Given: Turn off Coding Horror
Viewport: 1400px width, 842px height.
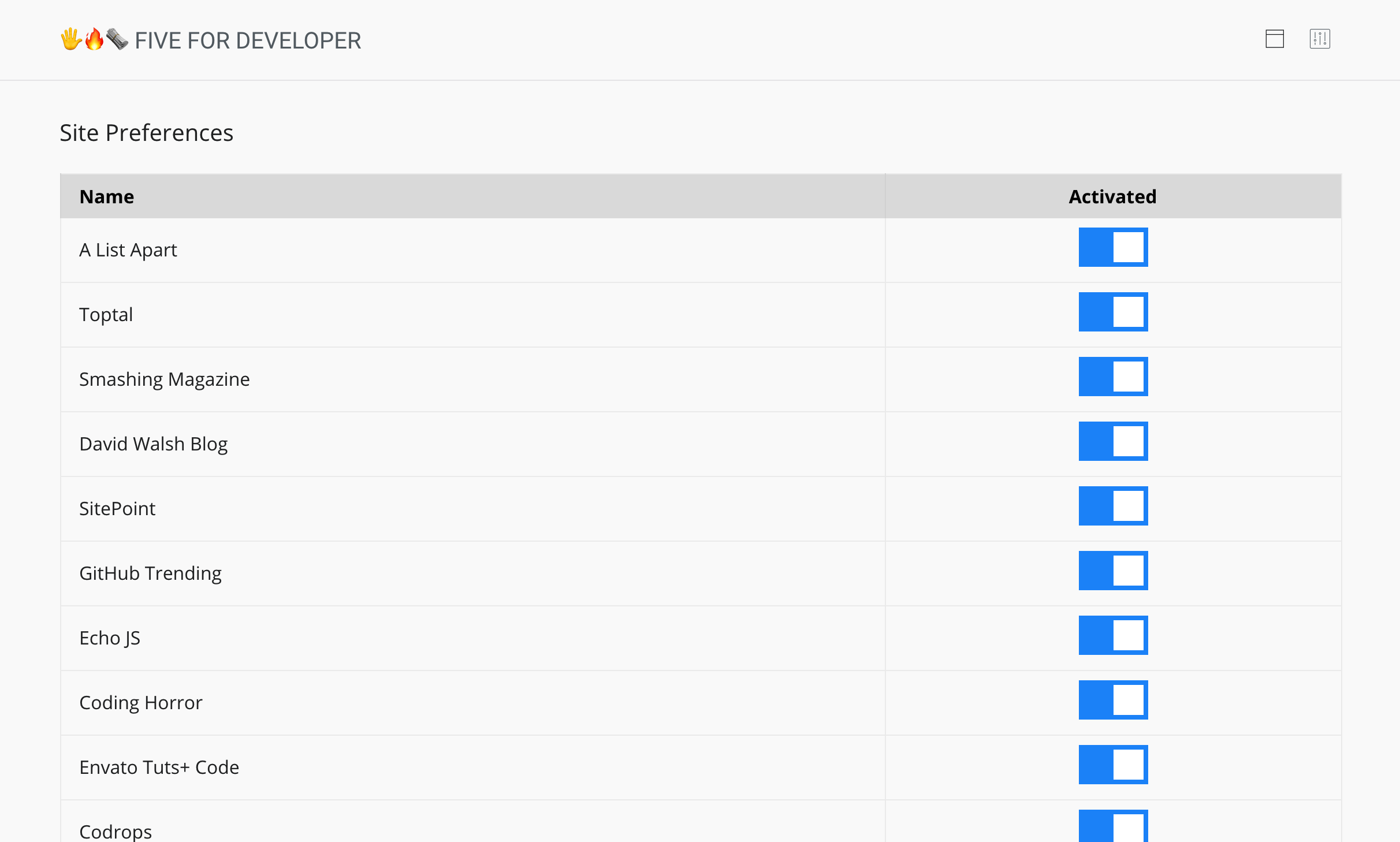Looking at the screenshot, I should point(1112,700).
